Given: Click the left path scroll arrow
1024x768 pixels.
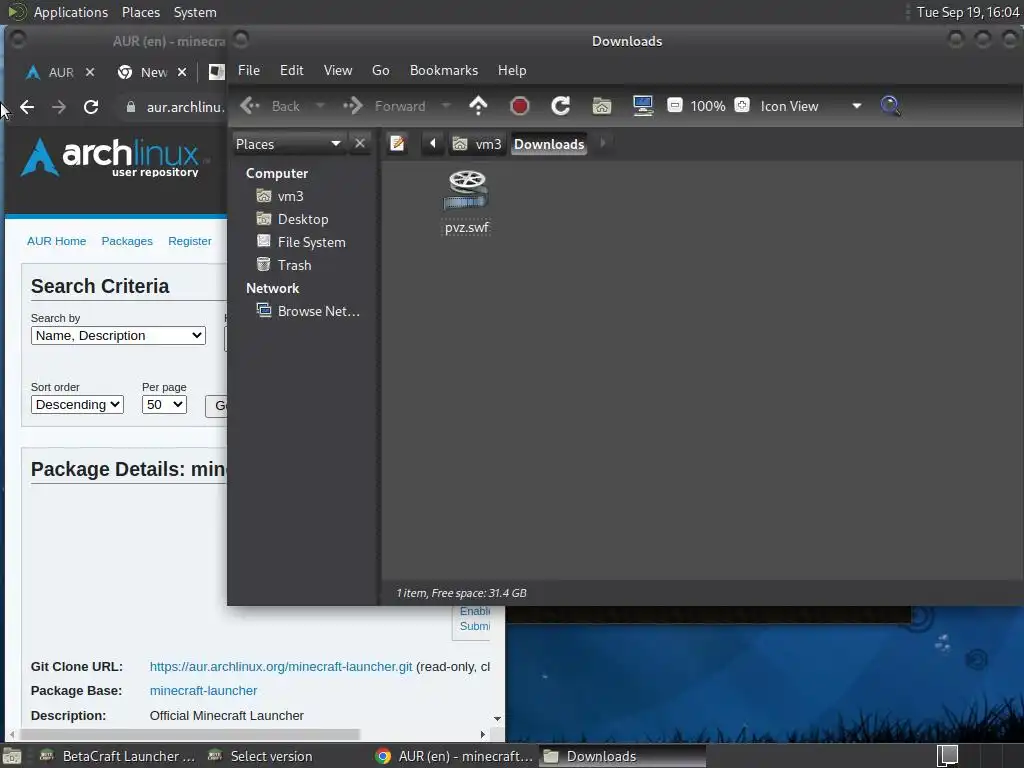Looking at the screenshot, I should click(x=432, y=144).
